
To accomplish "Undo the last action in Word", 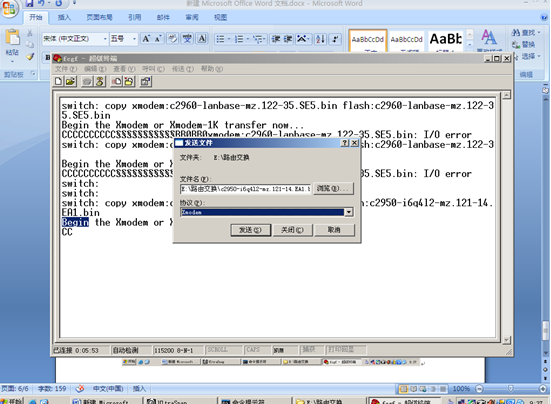I will click(x=41, y=3).
